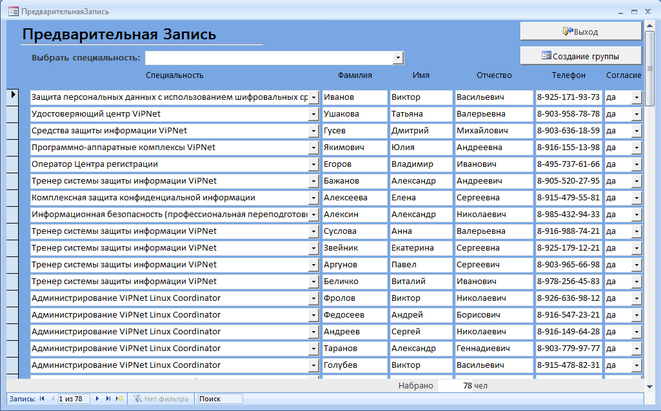Image resolution: width=661 pixels, height=411 pixels.
Task: Go to next record arrow
Action: pos(96,399)
